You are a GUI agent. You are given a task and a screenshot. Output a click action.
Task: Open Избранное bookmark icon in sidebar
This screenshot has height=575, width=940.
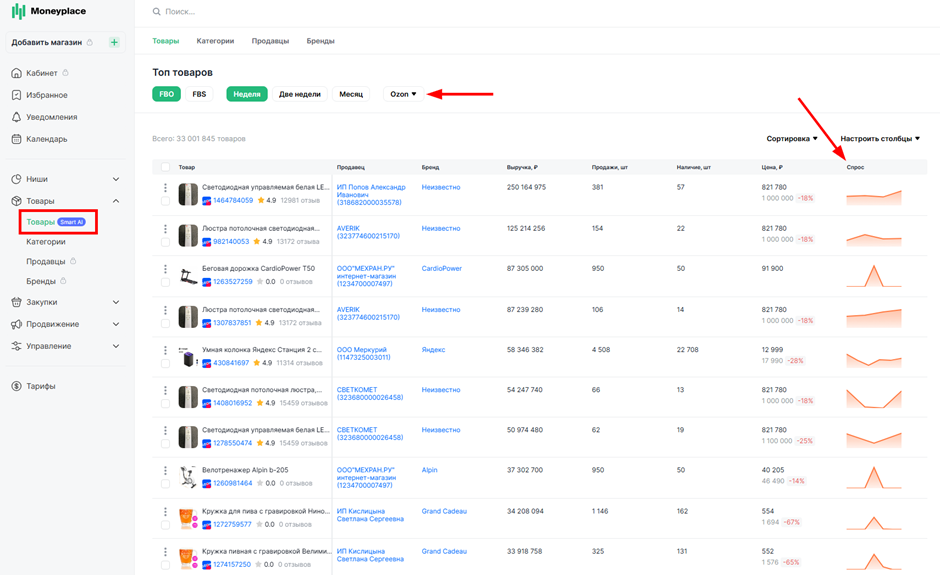pyautogui.click(x=16, y=95)
